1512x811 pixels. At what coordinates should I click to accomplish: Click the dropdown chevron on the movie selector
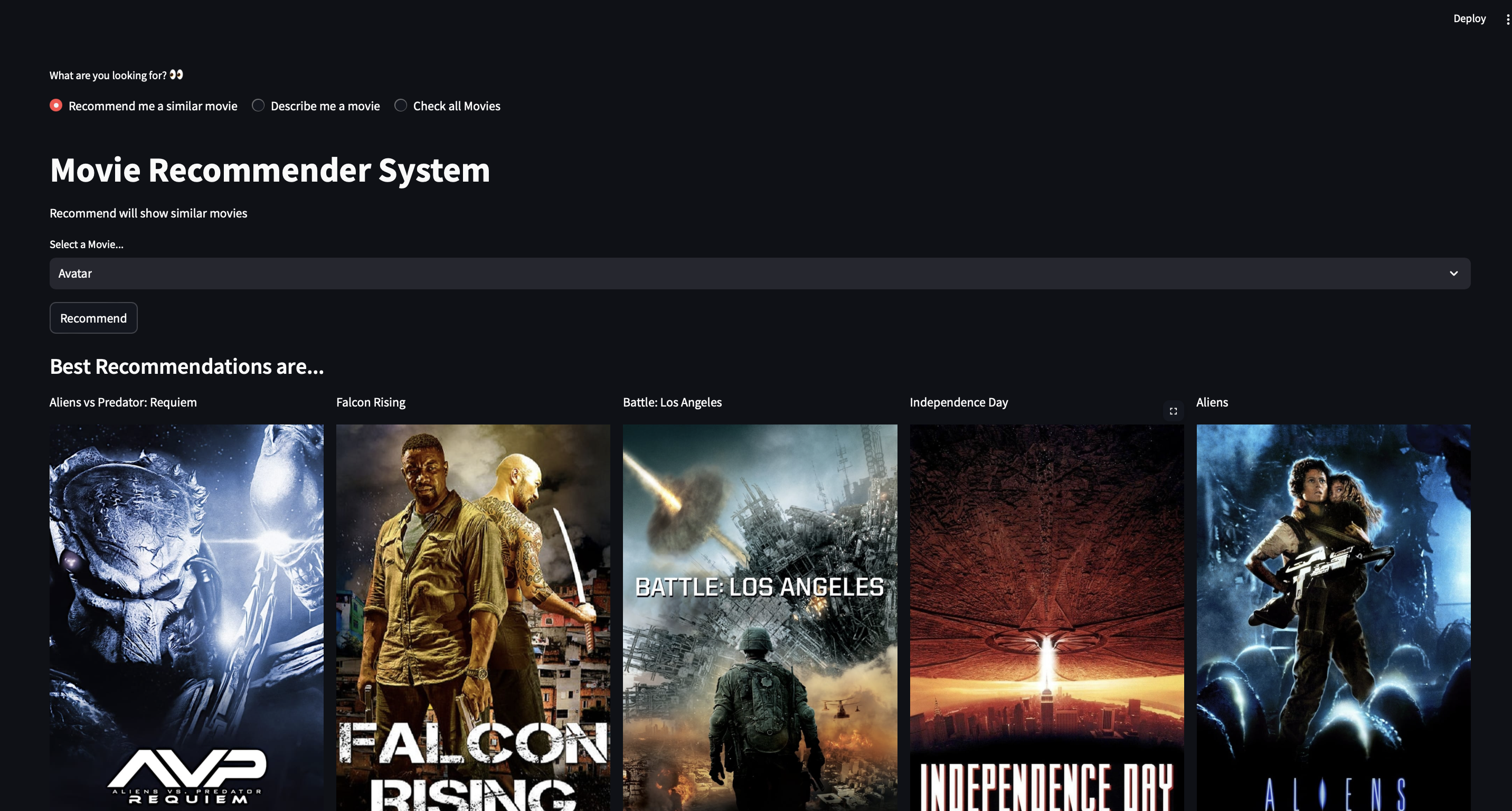click(1454, 273)
